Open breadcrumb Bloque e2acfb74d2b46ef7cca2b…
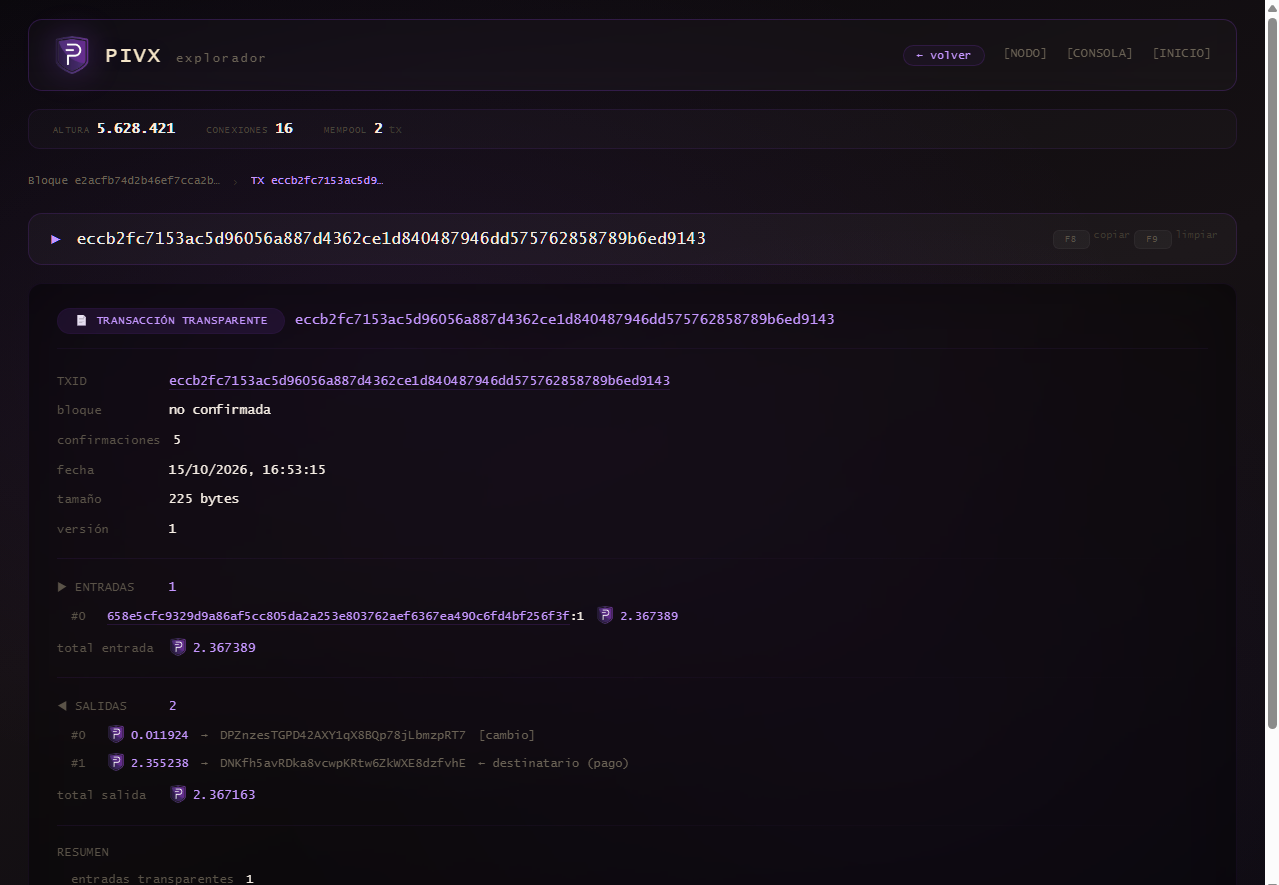The height and width of the screenshot is (885, 1279). (x=124, y=181)
